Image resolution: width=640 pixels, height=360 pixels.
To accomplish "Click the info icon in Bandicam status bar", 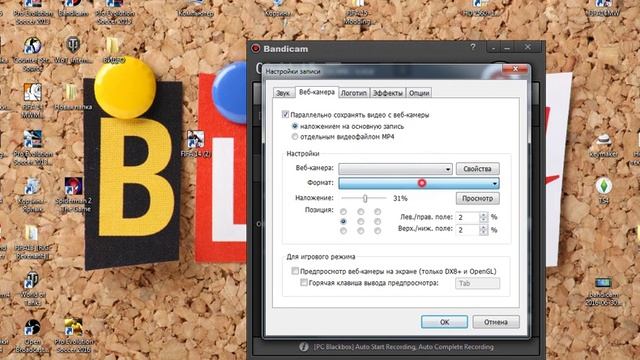I will point(303,347).
